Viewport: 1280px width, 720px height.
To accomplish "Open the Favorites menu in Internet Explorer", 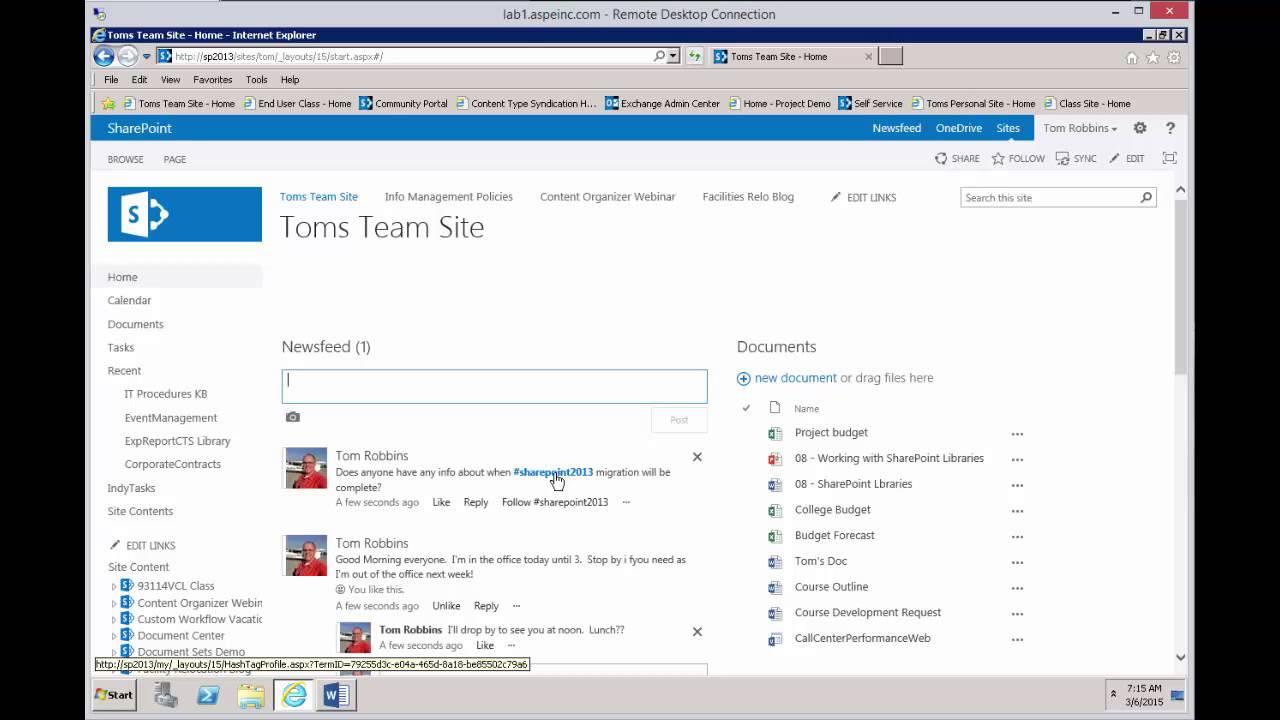I will click(x=212, y=80).
